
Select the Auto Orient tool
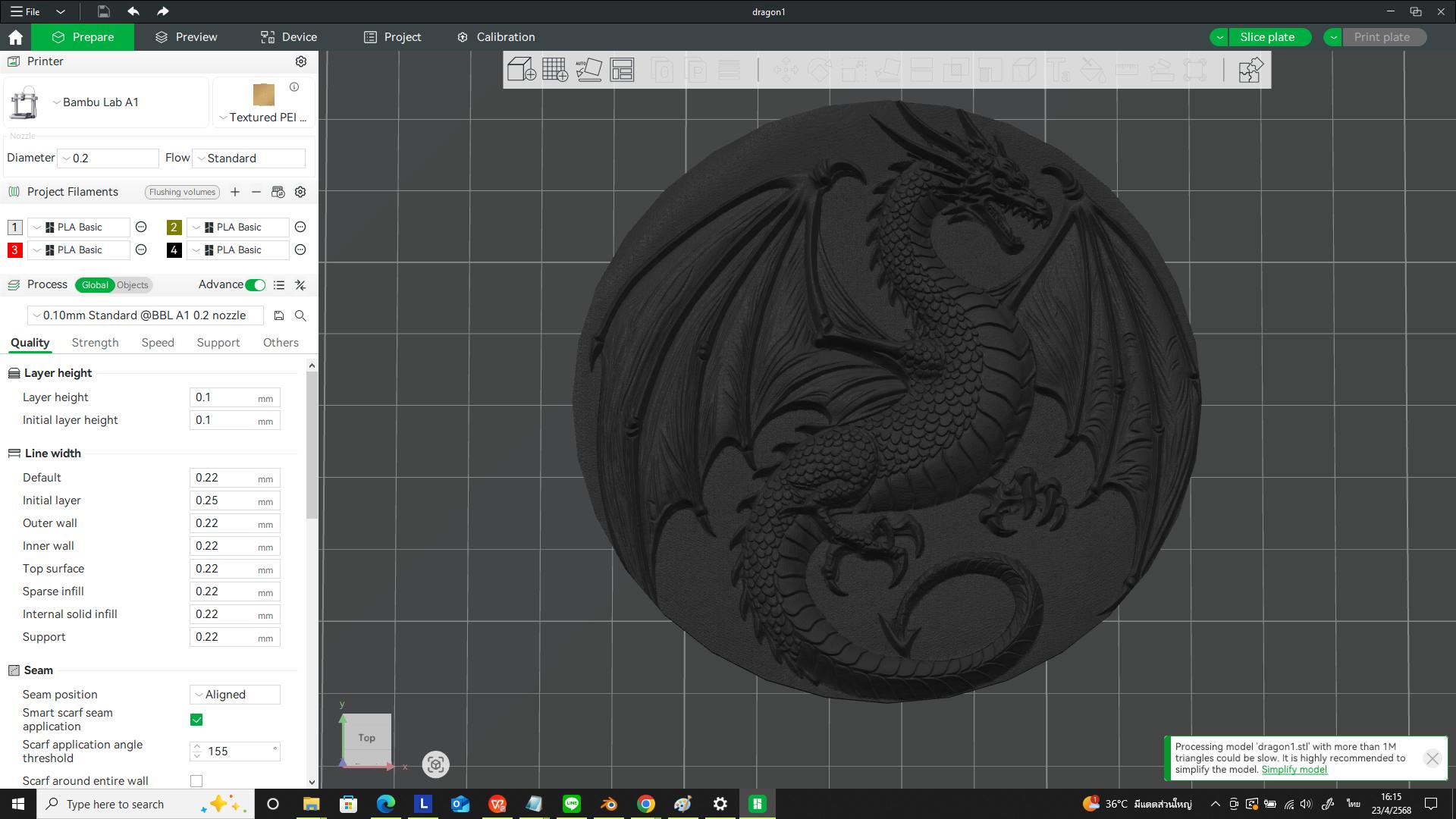point(590,69)
